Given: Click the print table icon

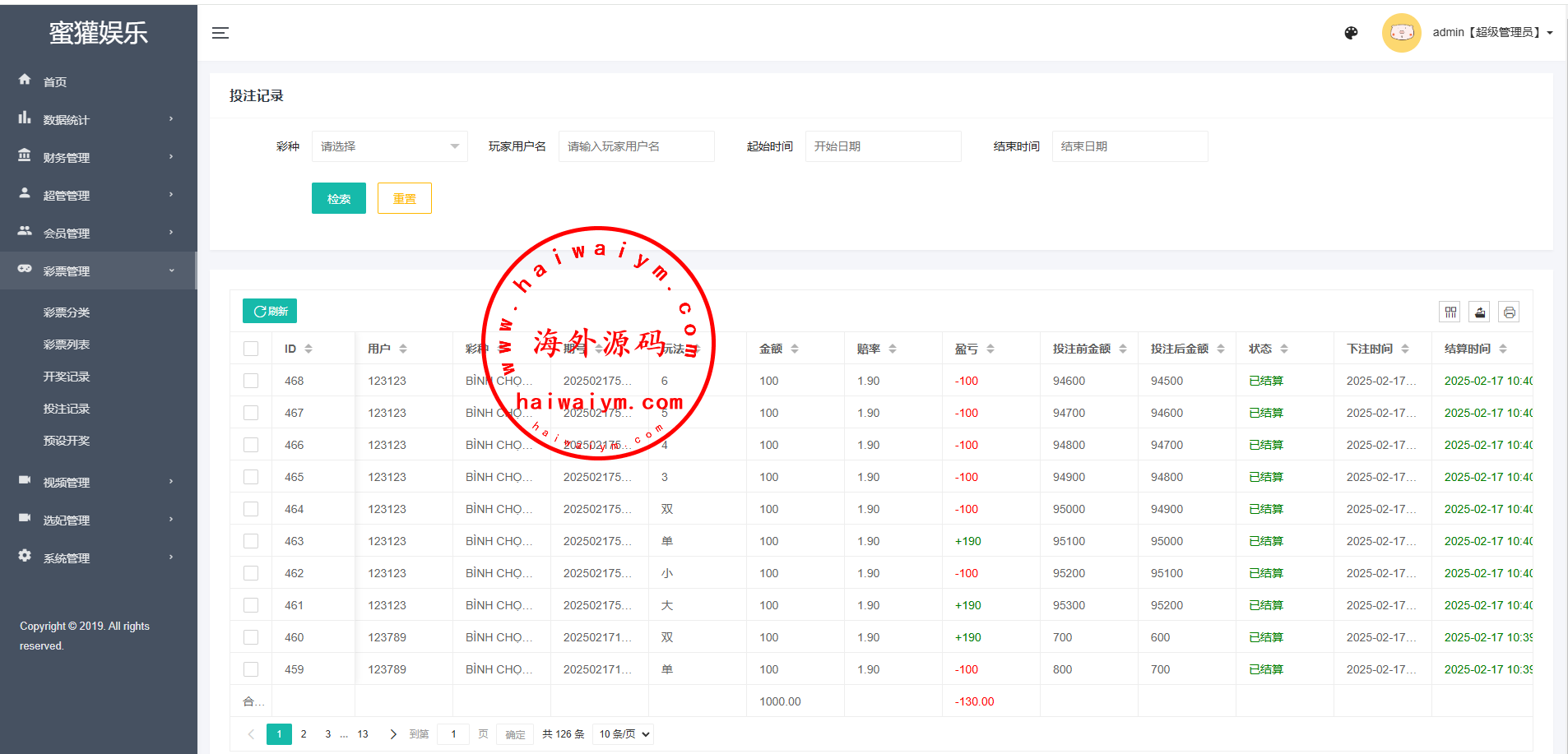Looking at the screenshot, I should (1509, 312).
